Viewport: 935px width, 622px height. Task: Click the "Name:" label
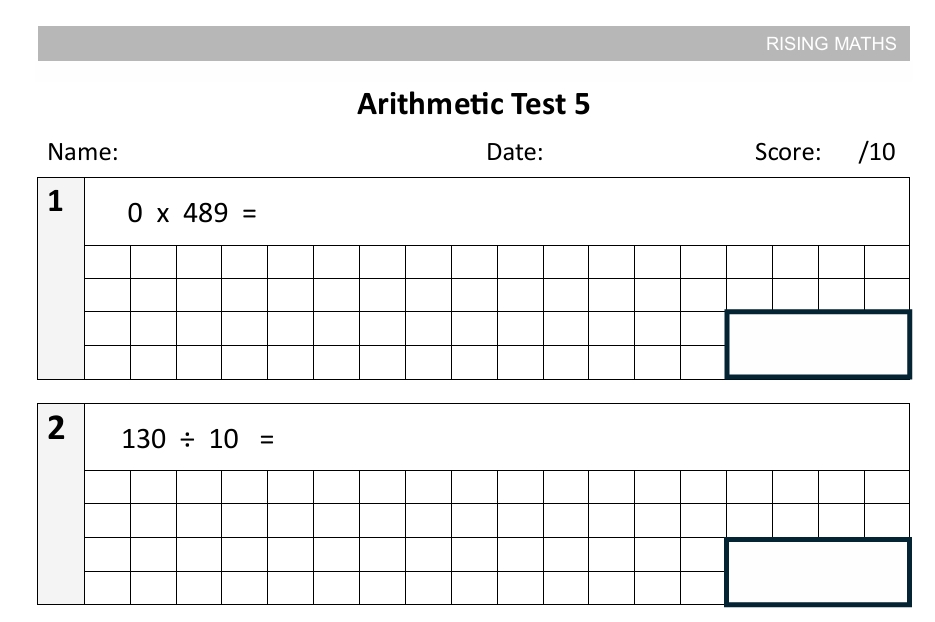click(x=83, y=153)
